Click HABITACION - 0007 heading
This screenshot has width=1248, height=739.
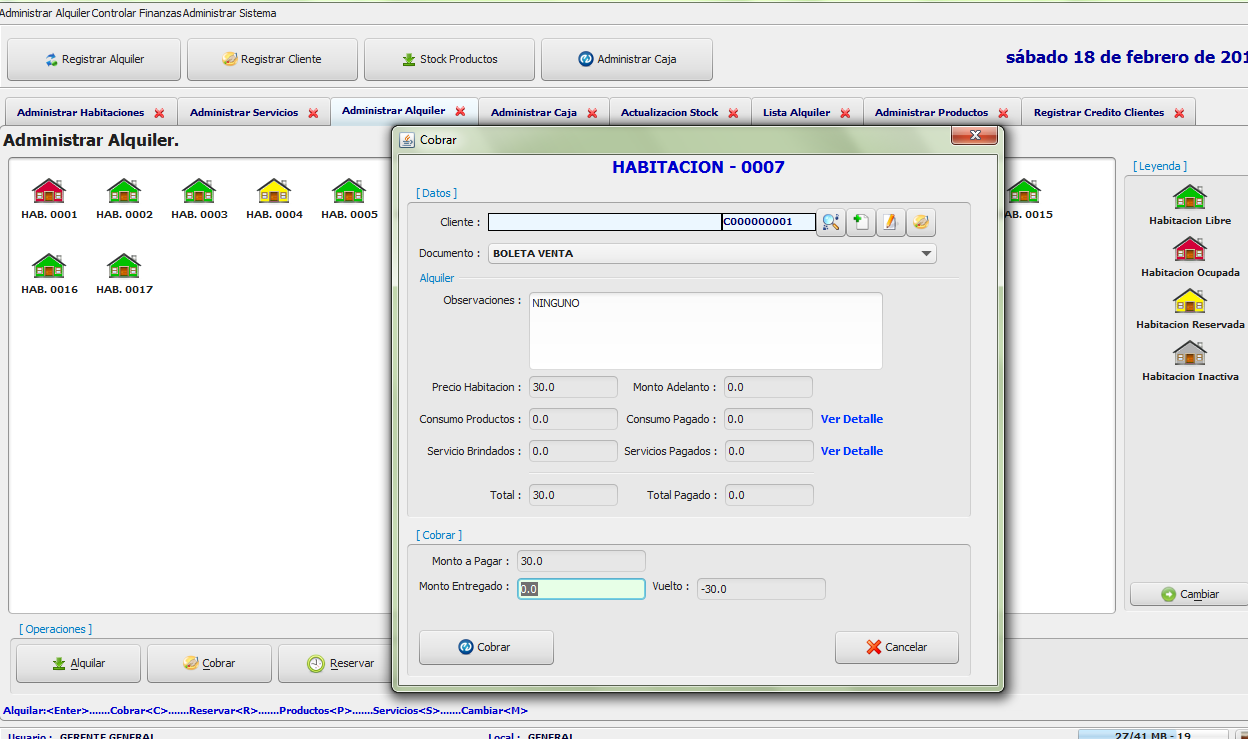click(x=698, y=167)
